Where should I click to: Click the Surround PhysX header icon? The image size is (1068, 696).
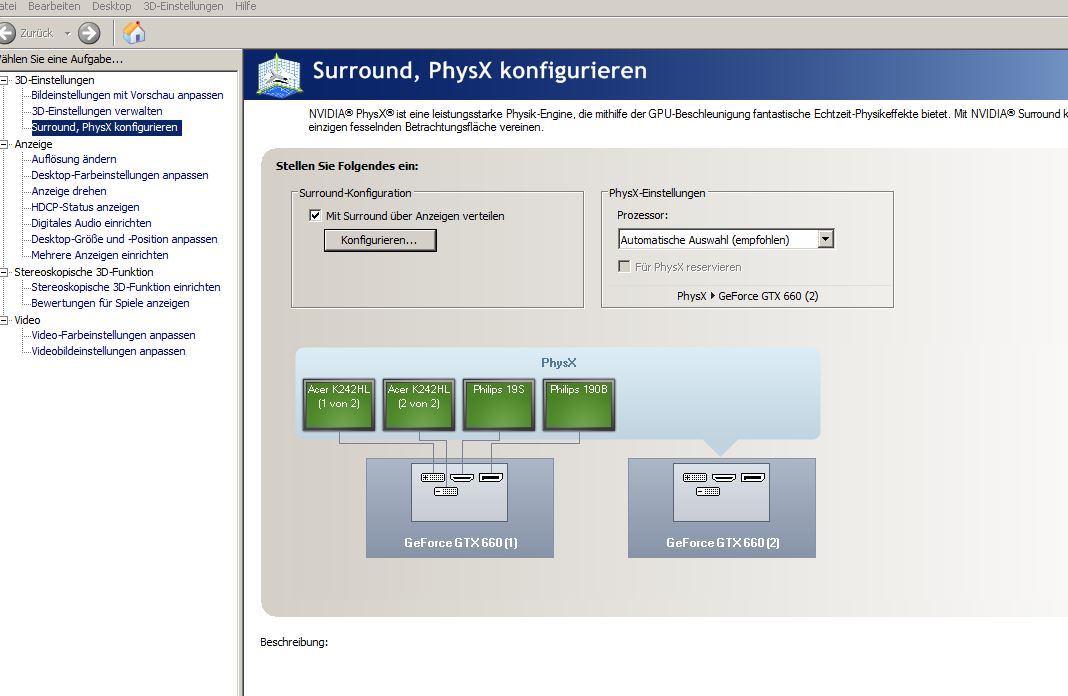coord(279,74)
